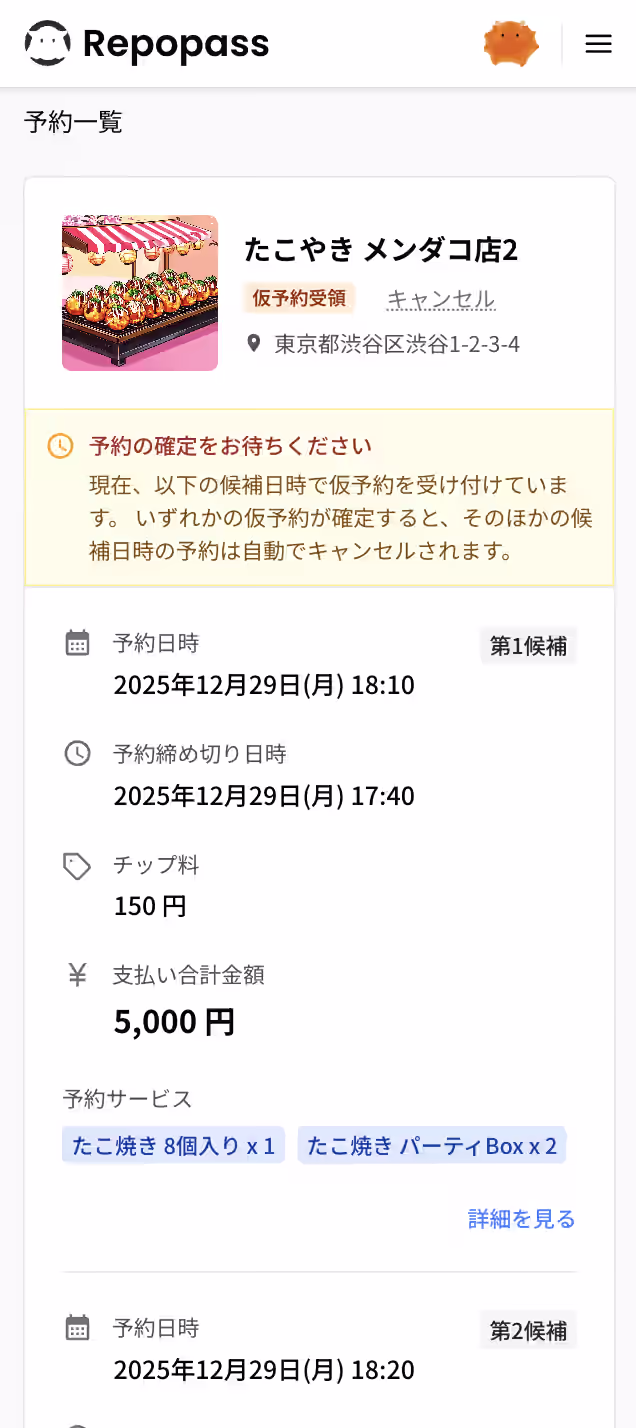Click the 第2候補 badge
The height and width of the screenshot is (1428, 636).
528,1331
